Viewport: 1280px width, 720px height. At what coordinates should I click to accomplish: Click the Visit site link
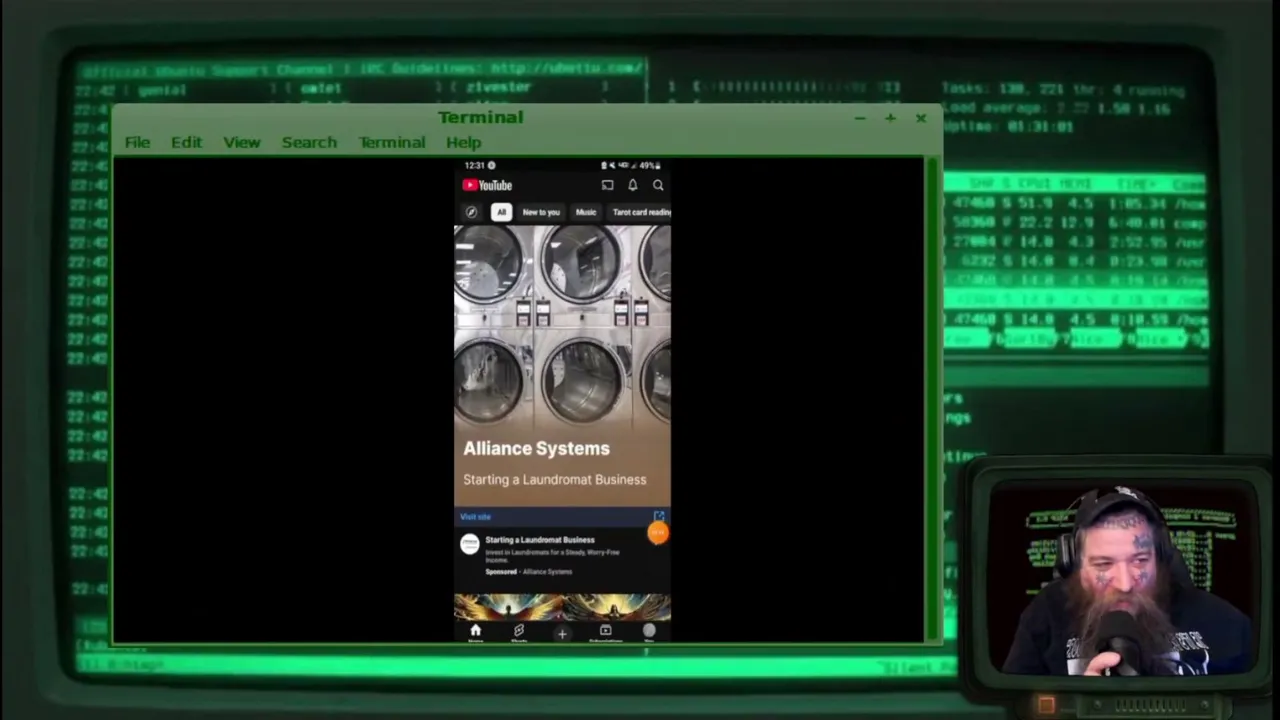click(476, 517)
